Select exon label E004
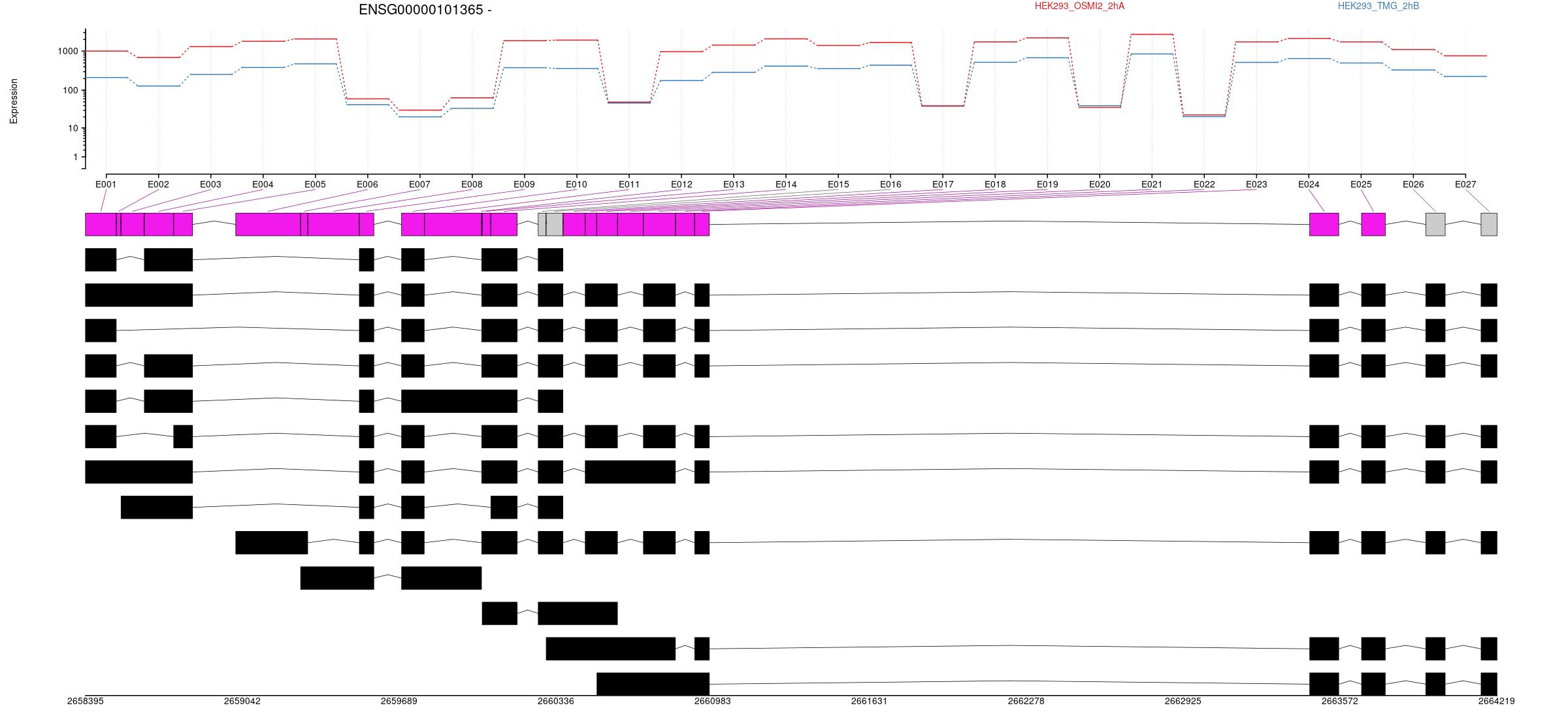Screen dimensions: 1568x712 coord(263,184)
